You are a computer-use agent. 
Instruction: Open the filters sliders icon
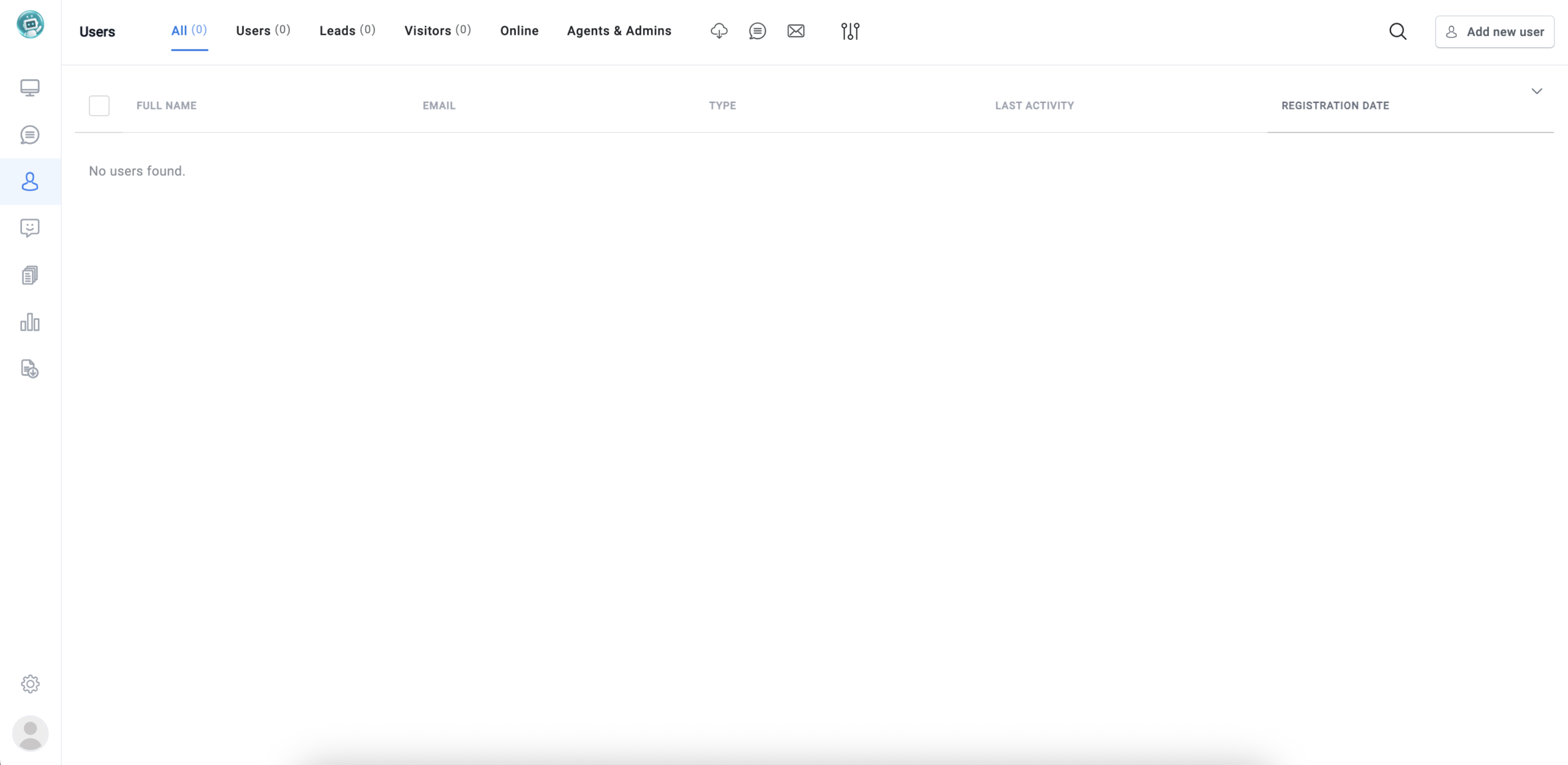point(850,31)
